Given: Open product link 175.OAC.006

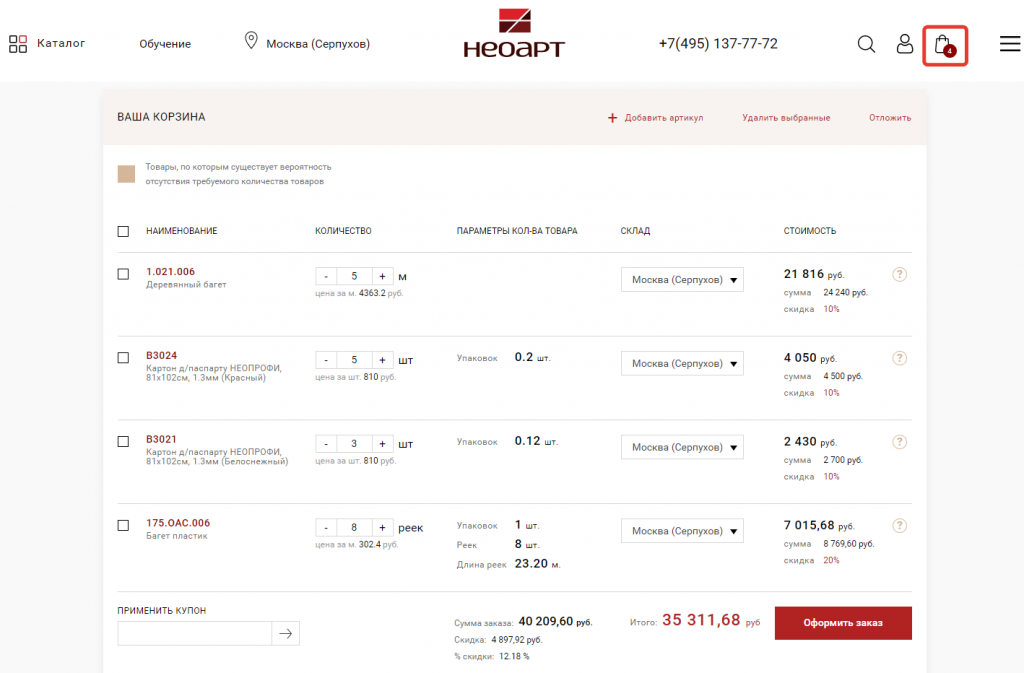Looking at the screenshot, I should 178,523.
